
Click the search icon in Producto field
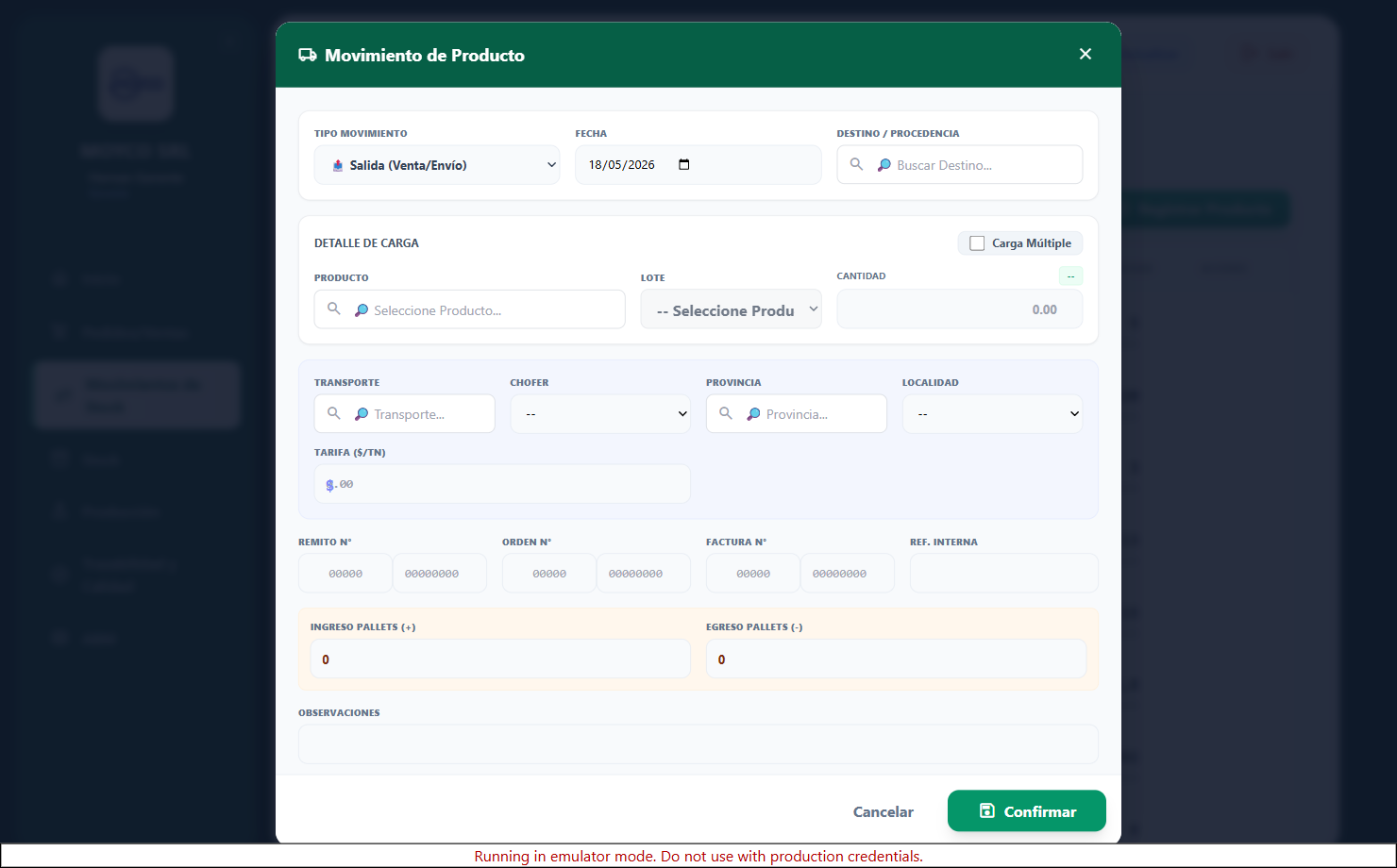334,309
